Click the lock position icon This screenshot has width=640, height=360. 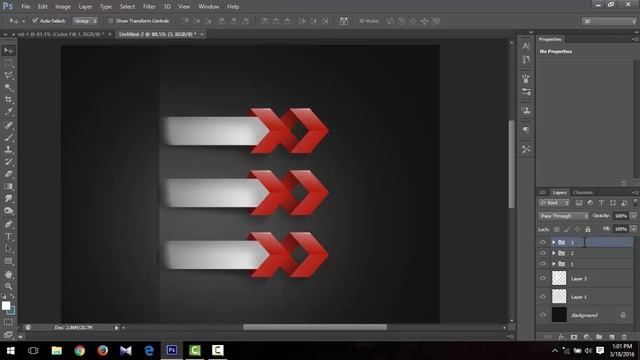click(577, 229)
